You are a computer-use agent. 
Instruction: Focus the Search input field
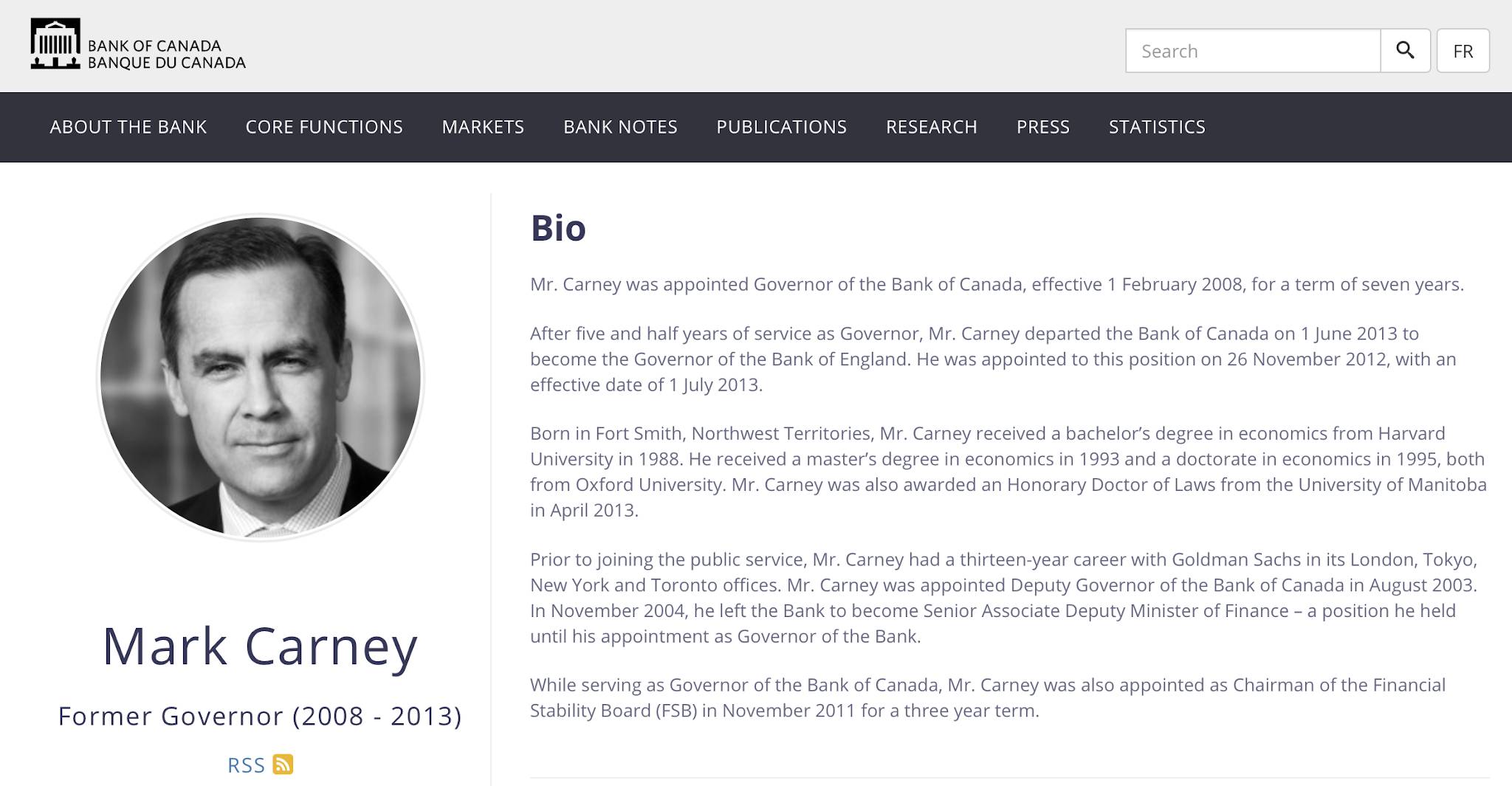point(1253,50)
